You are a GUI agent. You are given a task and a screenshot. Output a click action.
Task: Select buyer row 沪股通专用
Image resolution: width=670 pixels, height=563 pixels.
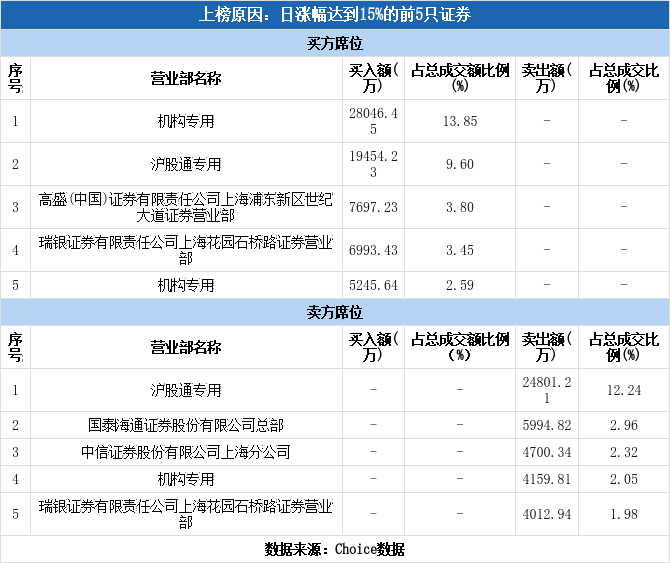(x=186, y=164)
